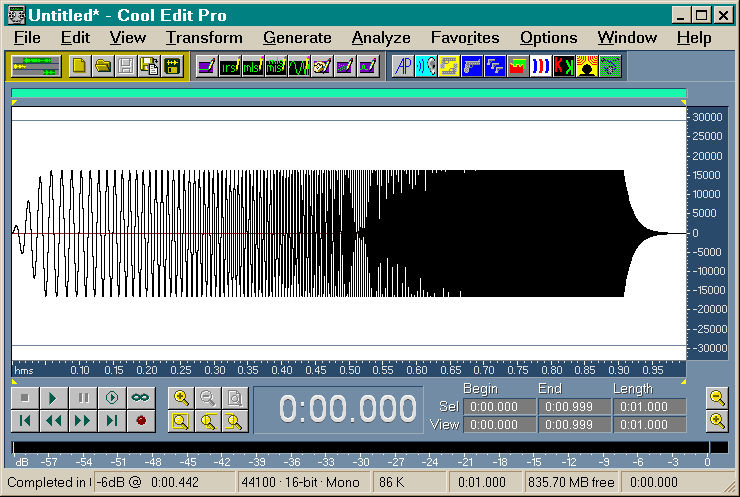Zoom out to the full waveform view

pyautogui.click(x=235, y=398)
